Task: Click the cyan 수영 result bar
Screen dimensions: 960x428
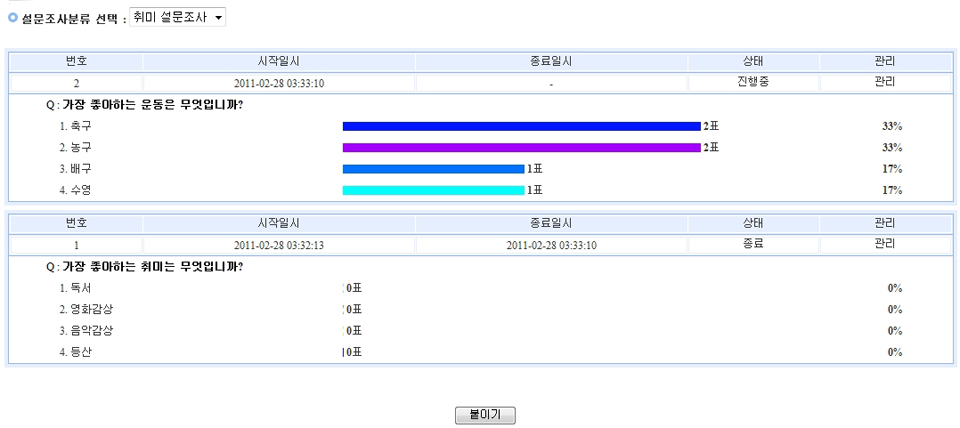Action: (433, 189)
